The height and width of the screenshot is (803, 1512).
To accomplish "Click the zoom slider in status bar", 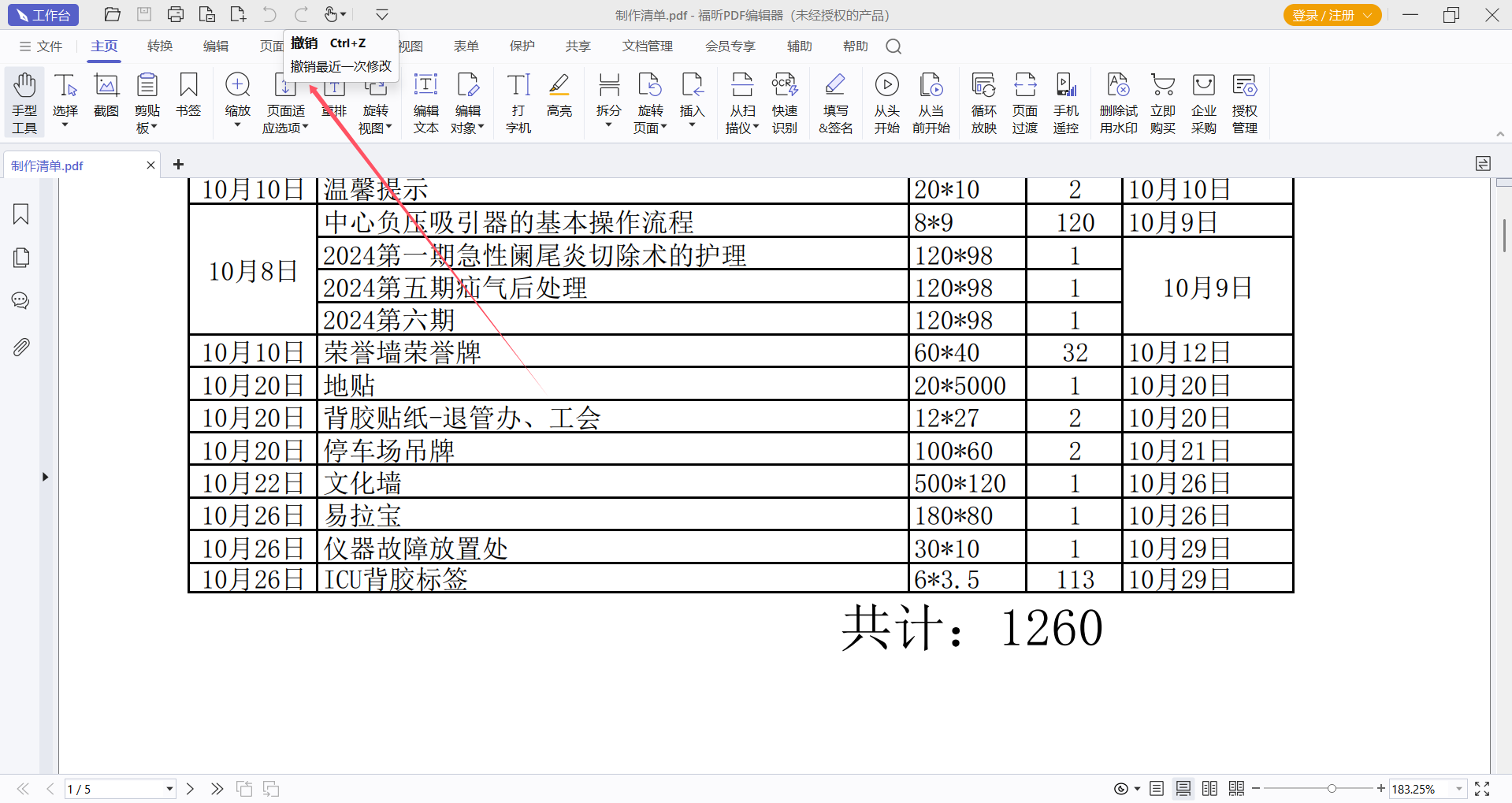I will click(x=1332, y=789).
